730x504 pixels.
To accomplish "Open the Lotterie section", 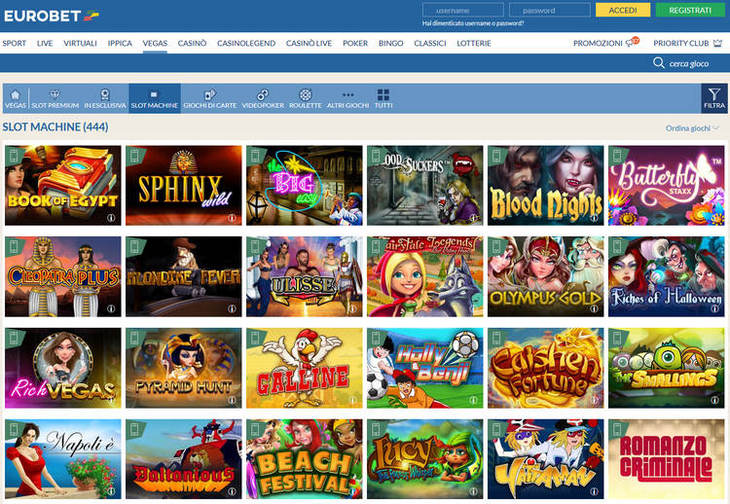I will point(474,43).
